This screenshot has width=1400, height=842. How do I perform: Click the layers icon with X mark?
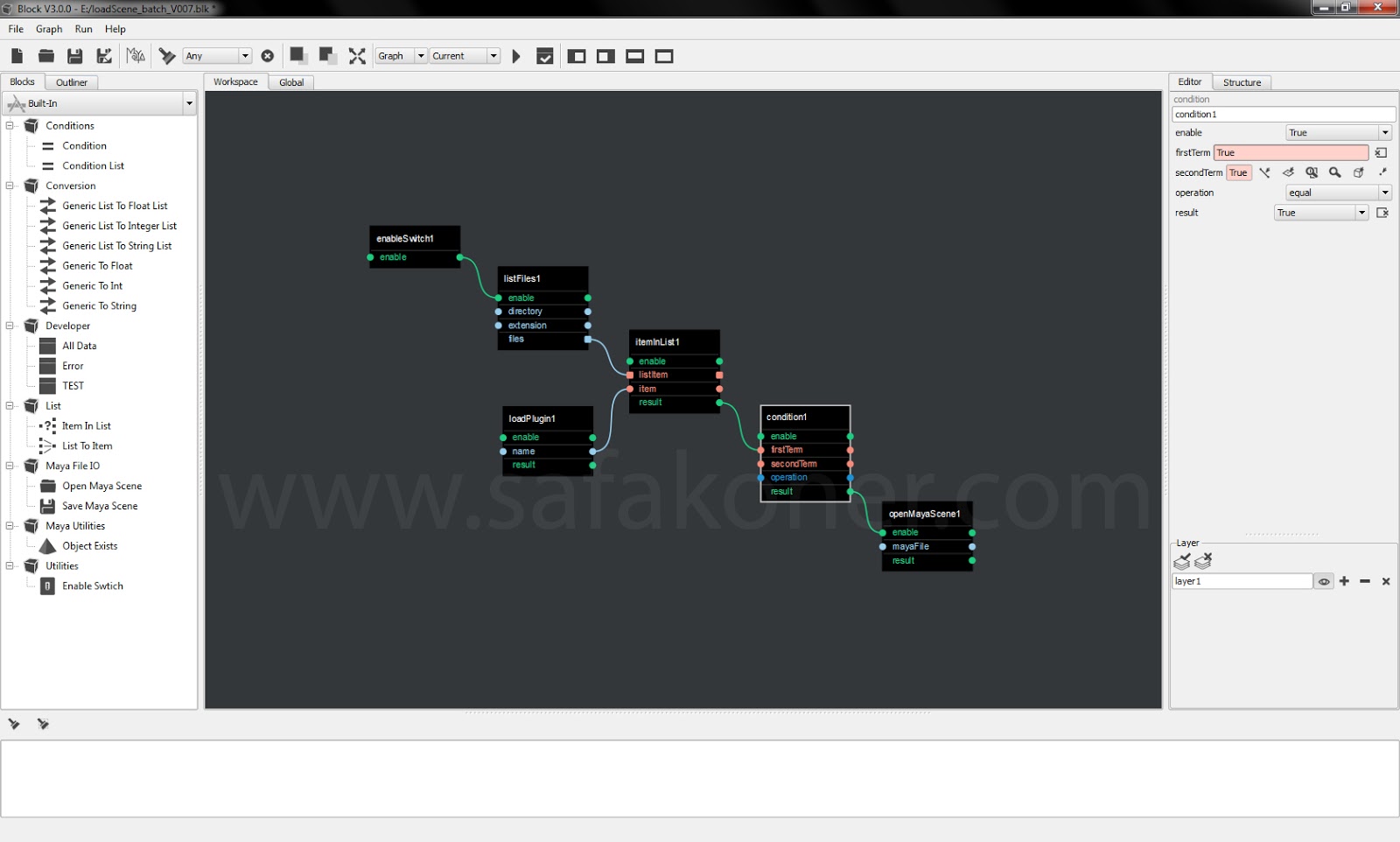pyautogui.click(x=1204, y=560)
